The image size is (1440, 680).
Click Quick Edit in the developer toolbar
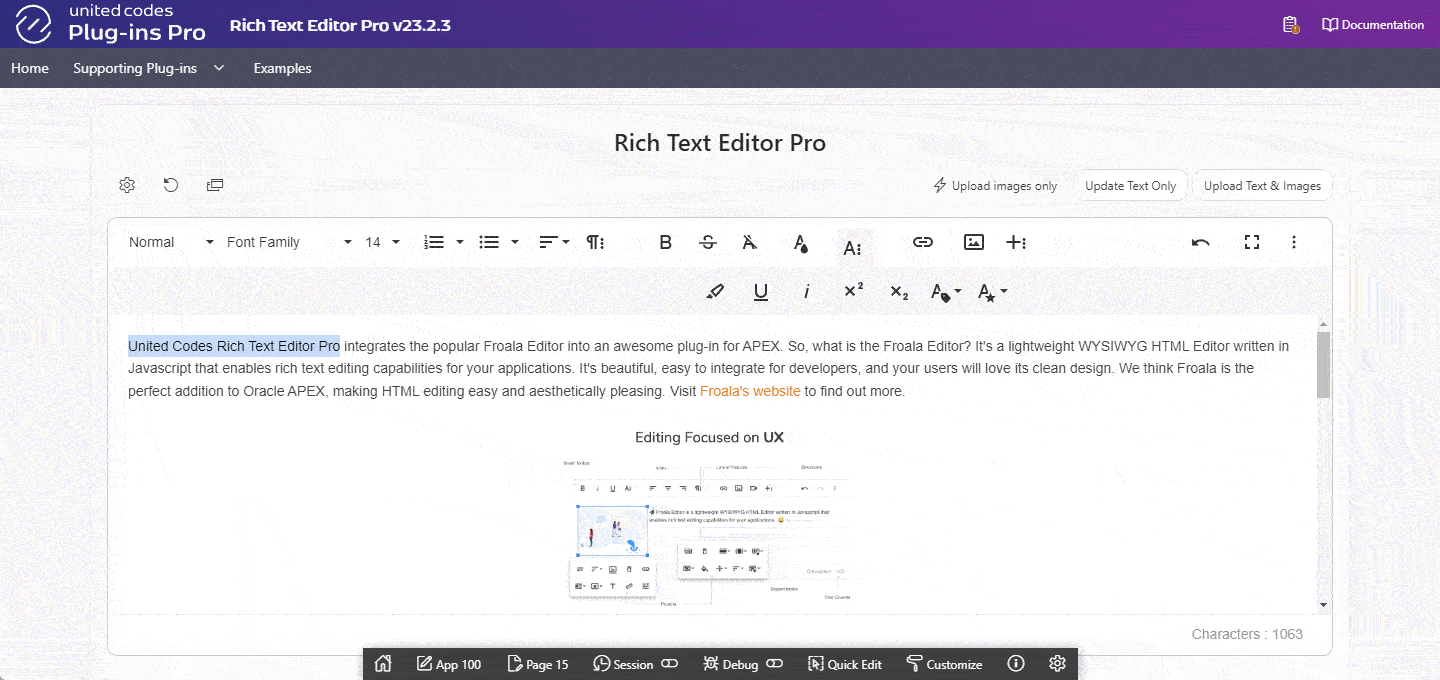(x=845, y=664)
